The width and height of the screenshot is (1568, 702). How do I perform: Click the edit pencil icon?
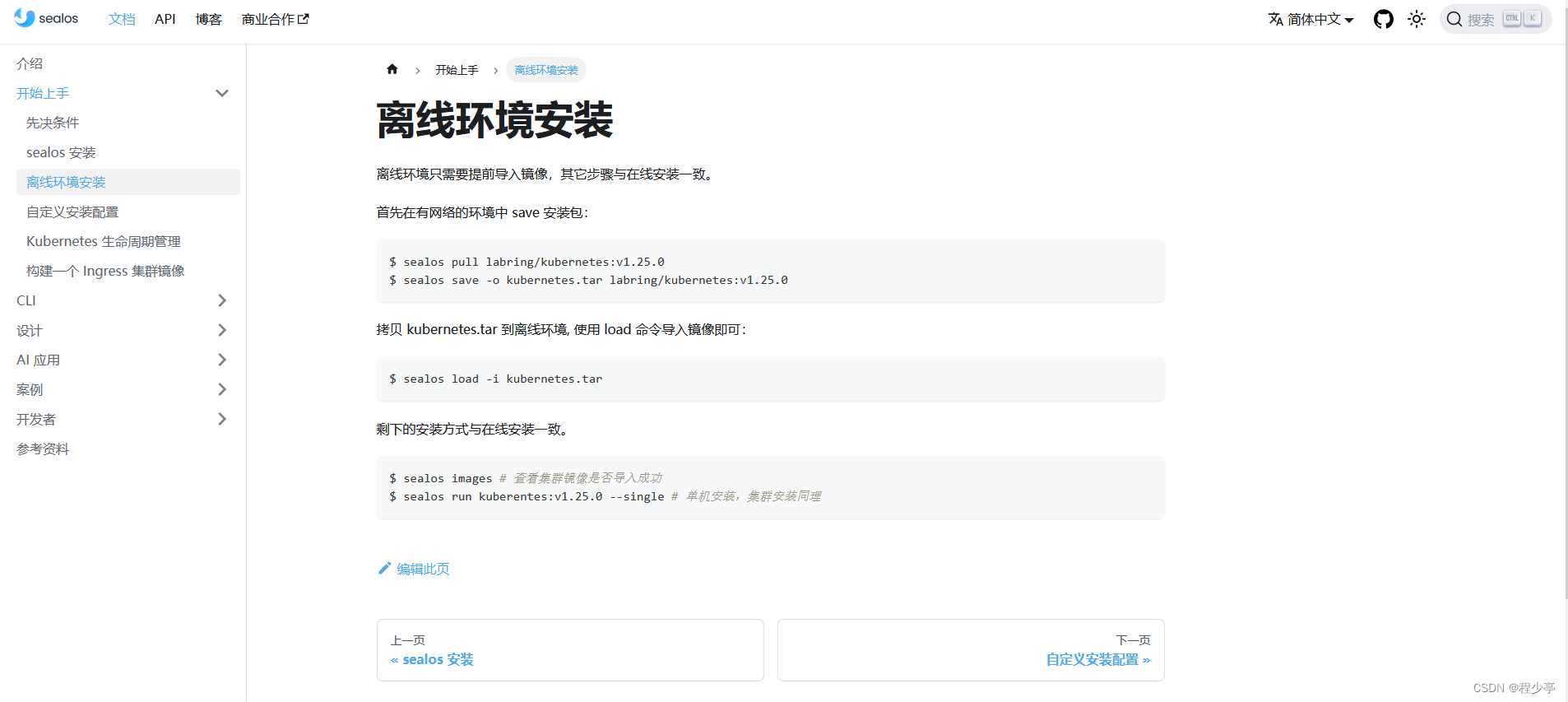(384, 568)
